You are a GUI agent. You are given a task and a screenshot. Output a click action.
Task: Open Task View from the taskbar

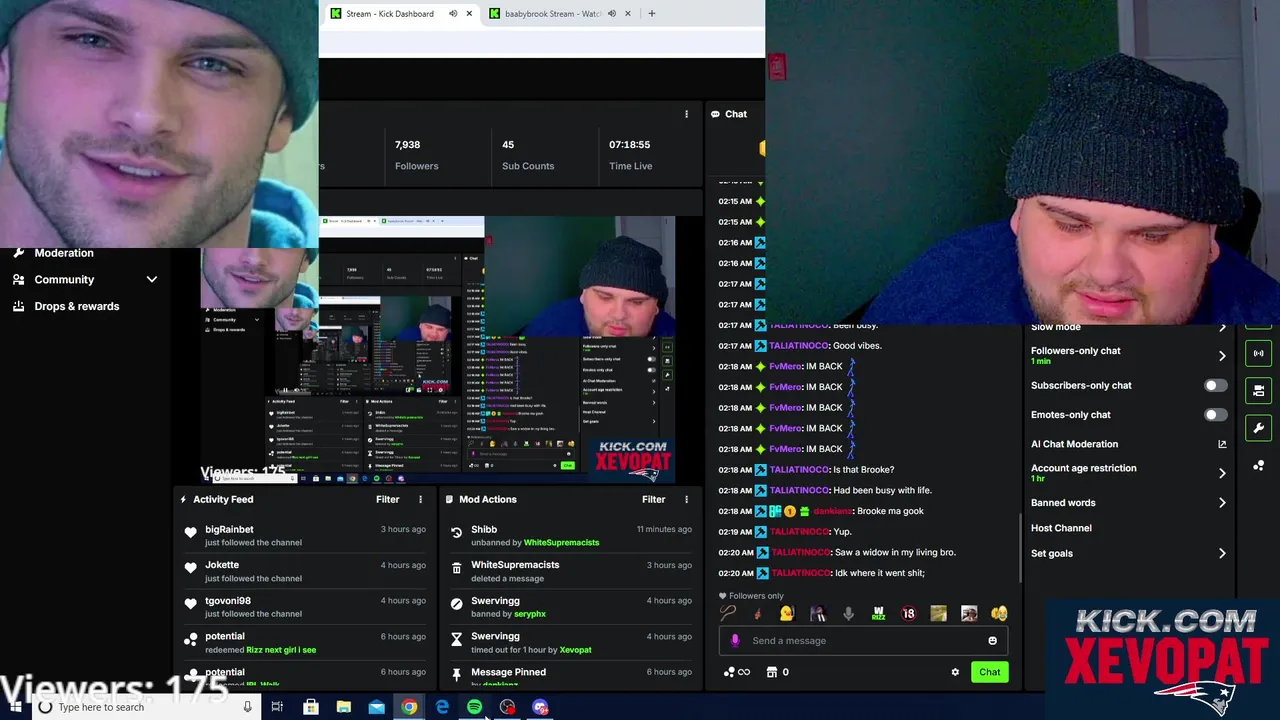click(x=277, y=707)
